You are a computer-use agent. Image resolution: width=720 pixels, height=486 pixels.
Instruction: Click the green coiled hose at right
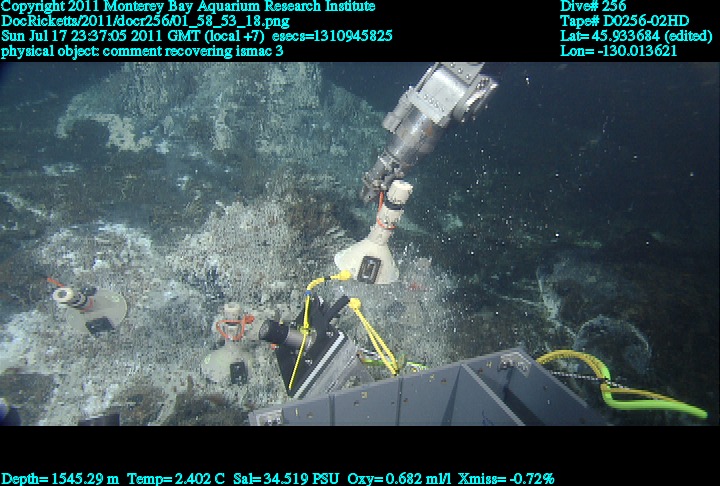pos(624,384)
